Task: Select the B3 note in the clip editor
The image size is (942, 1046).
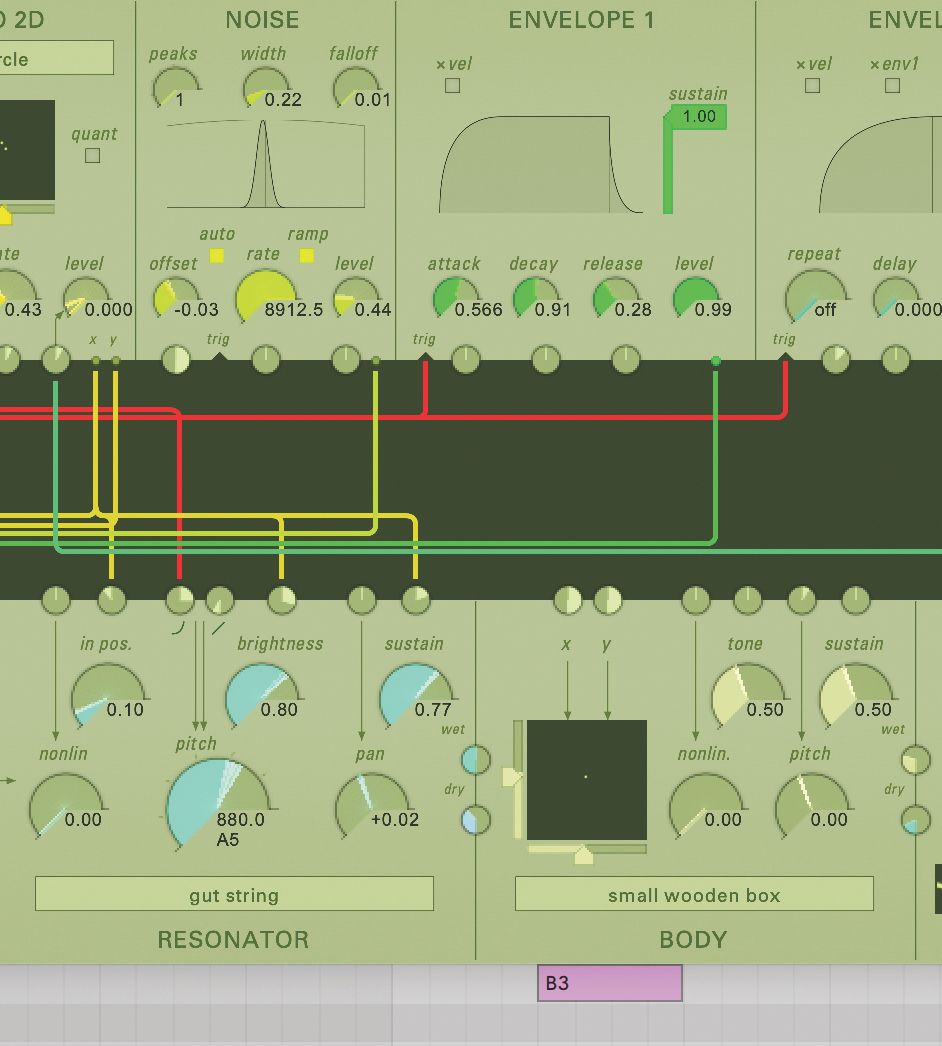Action: click(x=609, y=983)
